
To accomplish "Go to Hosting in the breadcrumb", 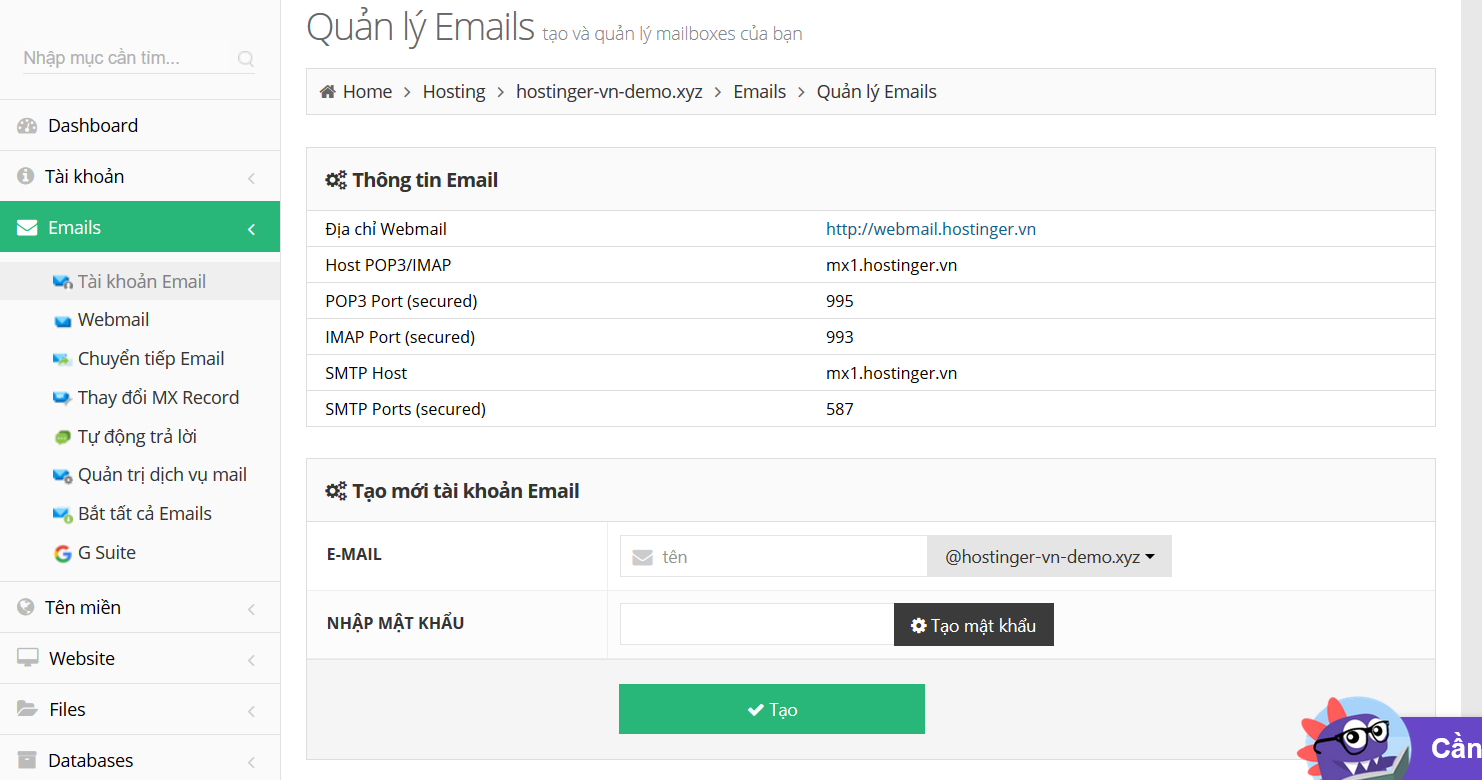I will coord(454,92).
